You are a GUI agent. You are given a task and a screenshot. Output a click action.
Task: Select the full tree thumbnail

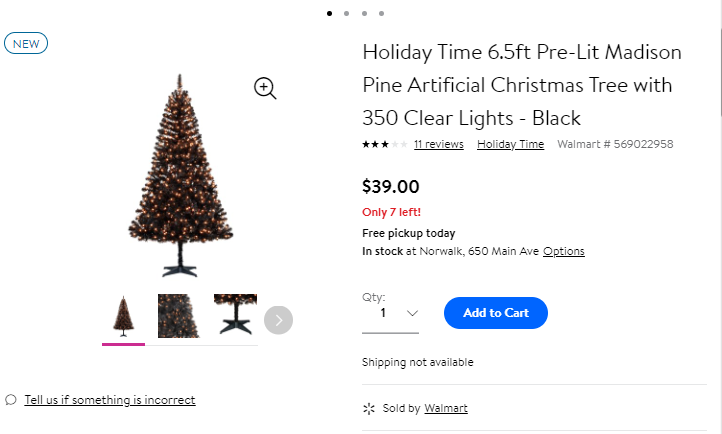[x=123, y=316]
